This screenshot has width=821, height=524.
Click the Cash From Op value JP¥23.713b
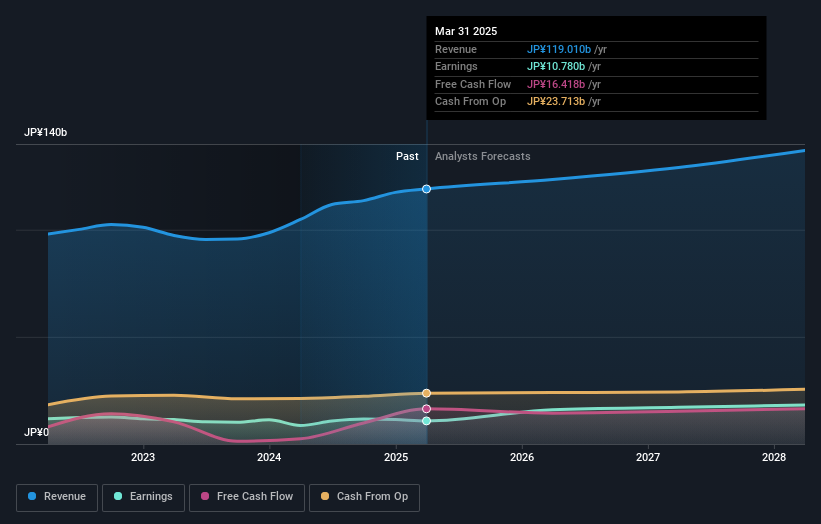click(556, 102)
